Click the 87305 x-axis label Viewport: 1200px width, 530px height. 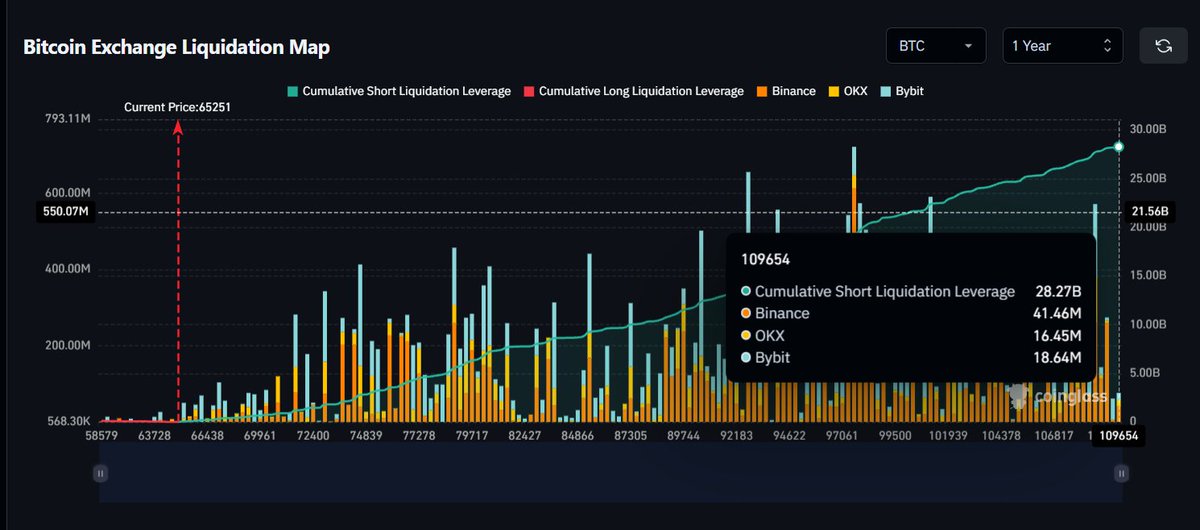click(630, 437)
